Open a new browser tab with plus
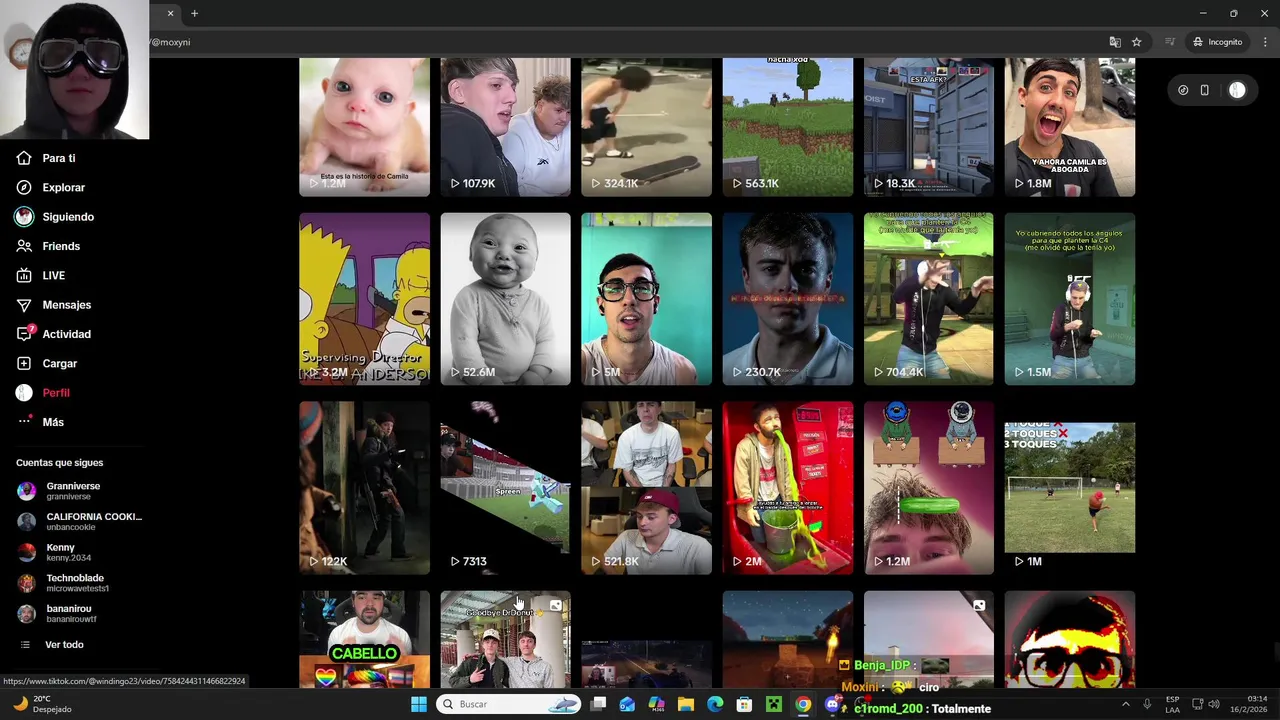 (195, 13)
